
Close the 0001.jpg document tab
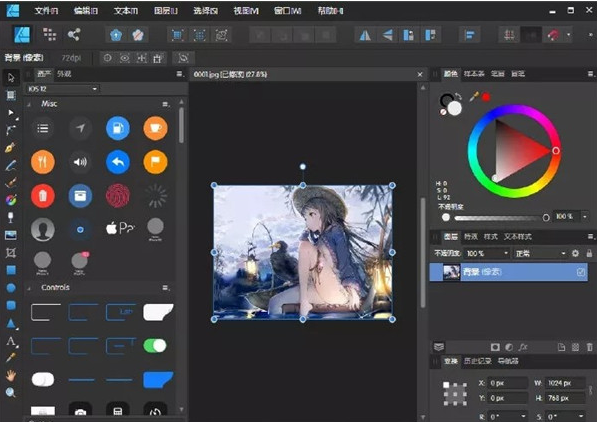[420, 74]
